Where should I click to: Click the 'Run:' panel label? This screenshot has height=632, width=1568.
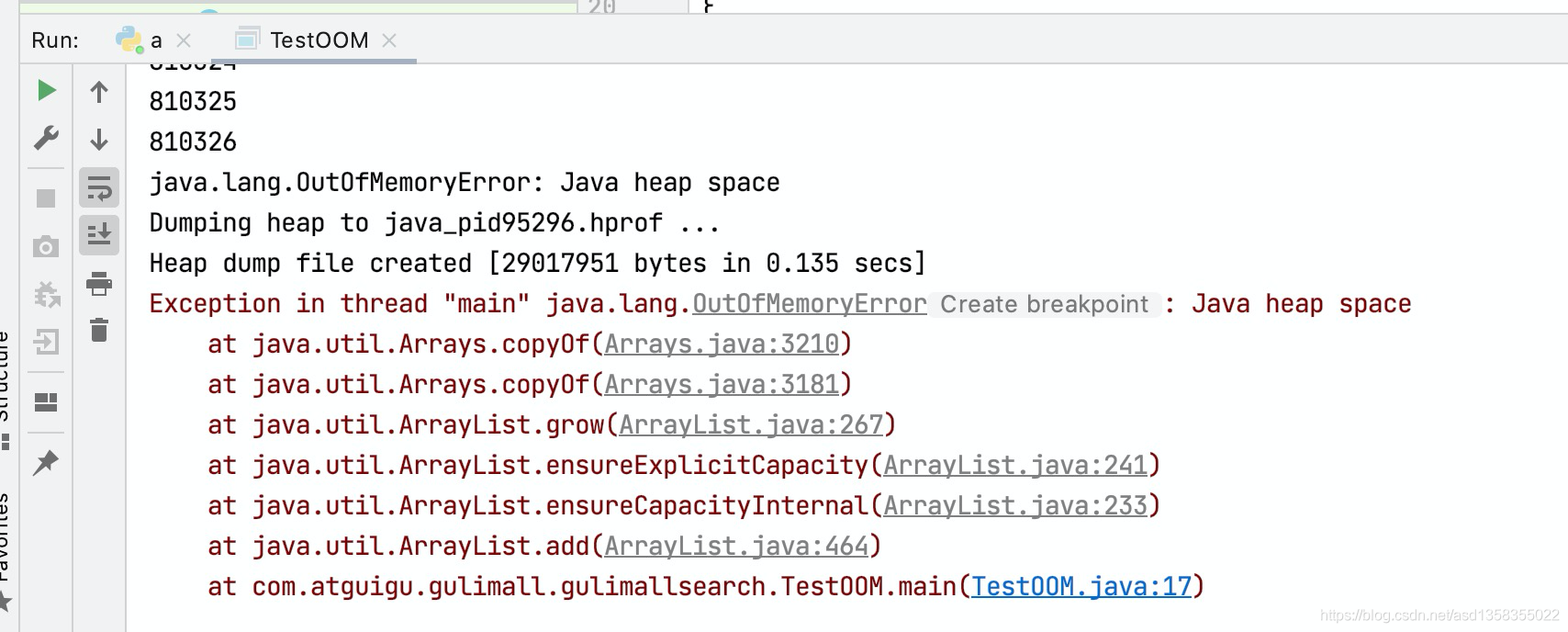tap(55, 40)
